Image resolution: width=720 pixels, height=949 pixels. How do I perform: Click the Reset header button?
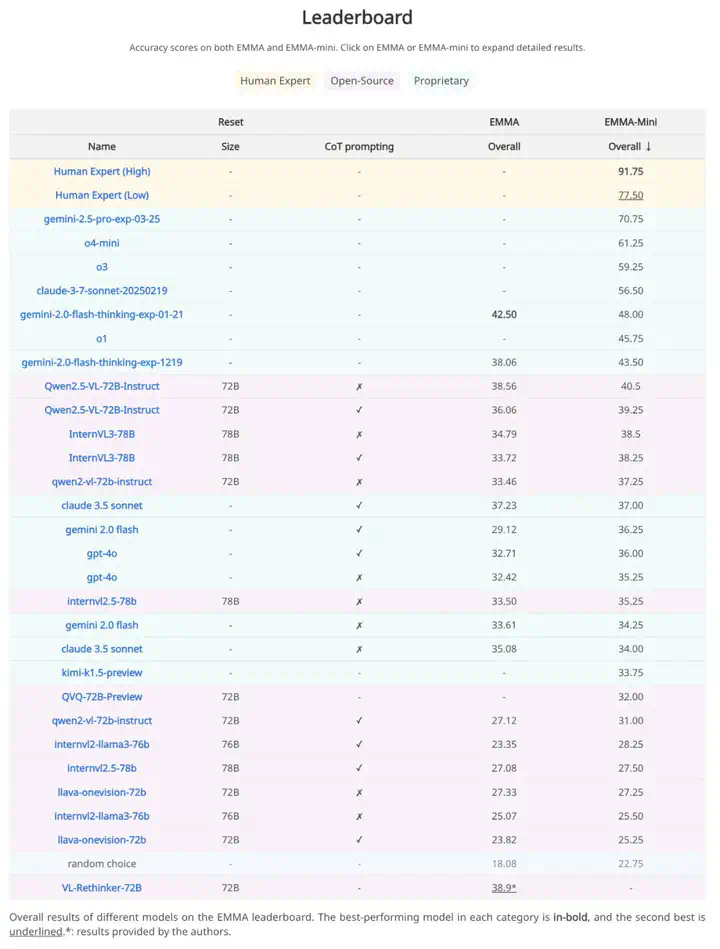coord(231,122)
